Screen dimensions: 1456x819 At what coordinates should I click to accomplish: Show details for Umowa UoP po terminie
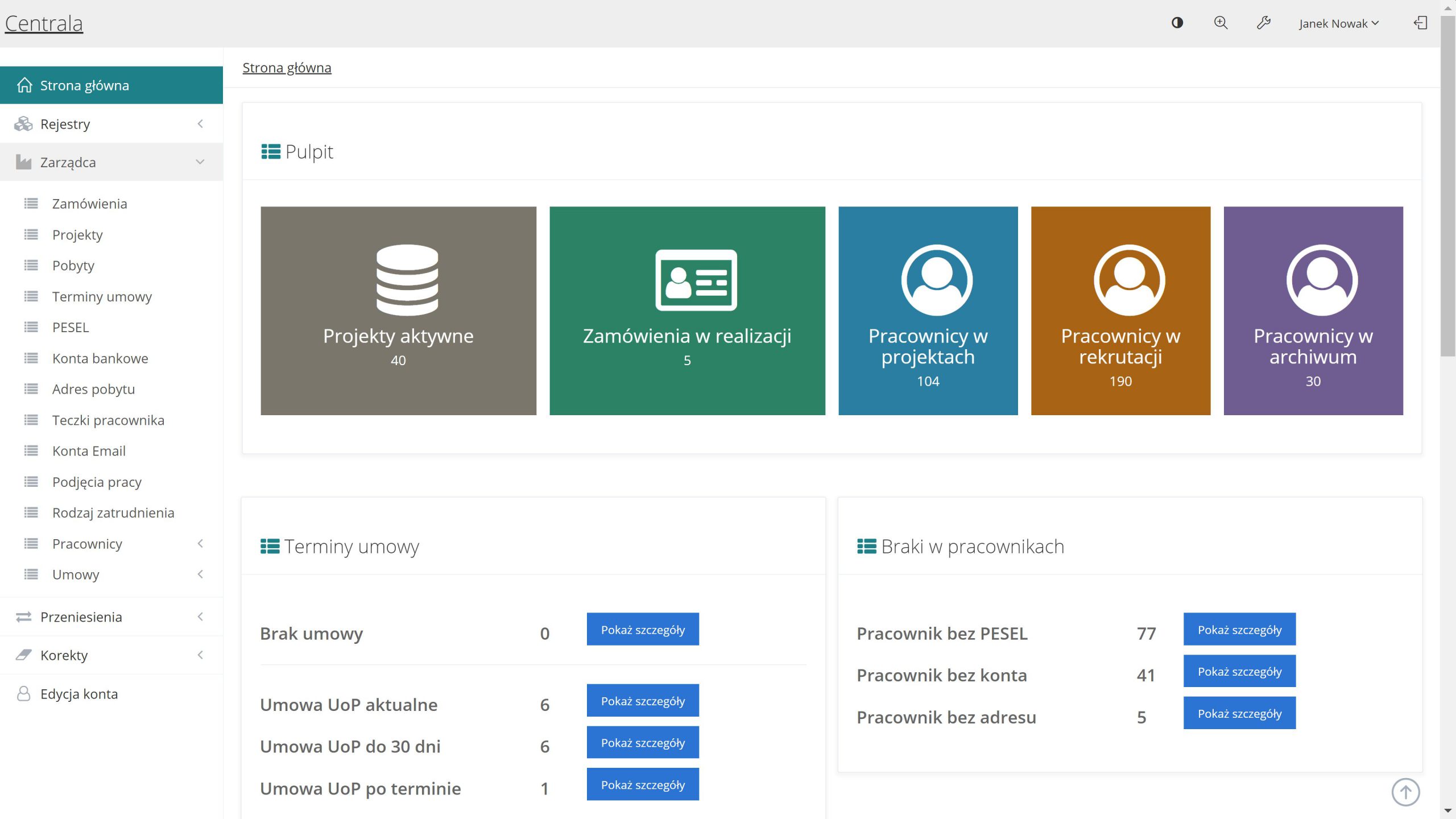pyautogui.click(x=643, y=784)
